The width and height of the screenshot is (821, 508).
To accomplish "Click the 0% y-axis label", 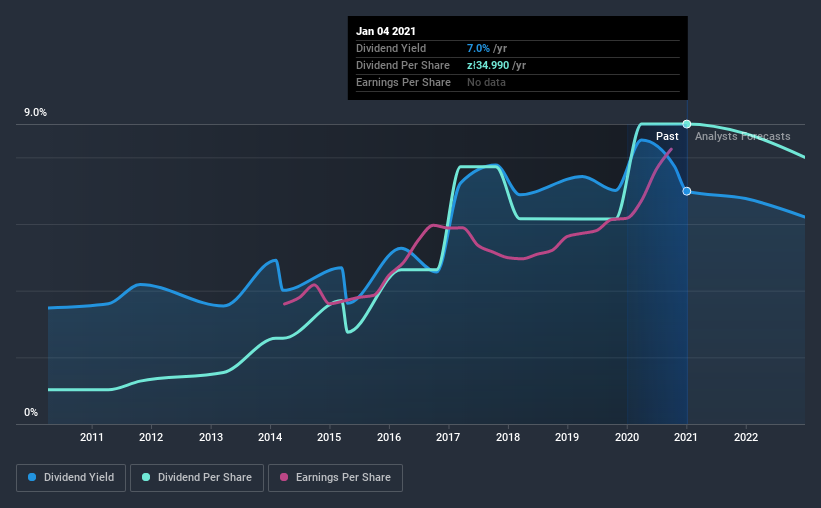I will (31, 413).
